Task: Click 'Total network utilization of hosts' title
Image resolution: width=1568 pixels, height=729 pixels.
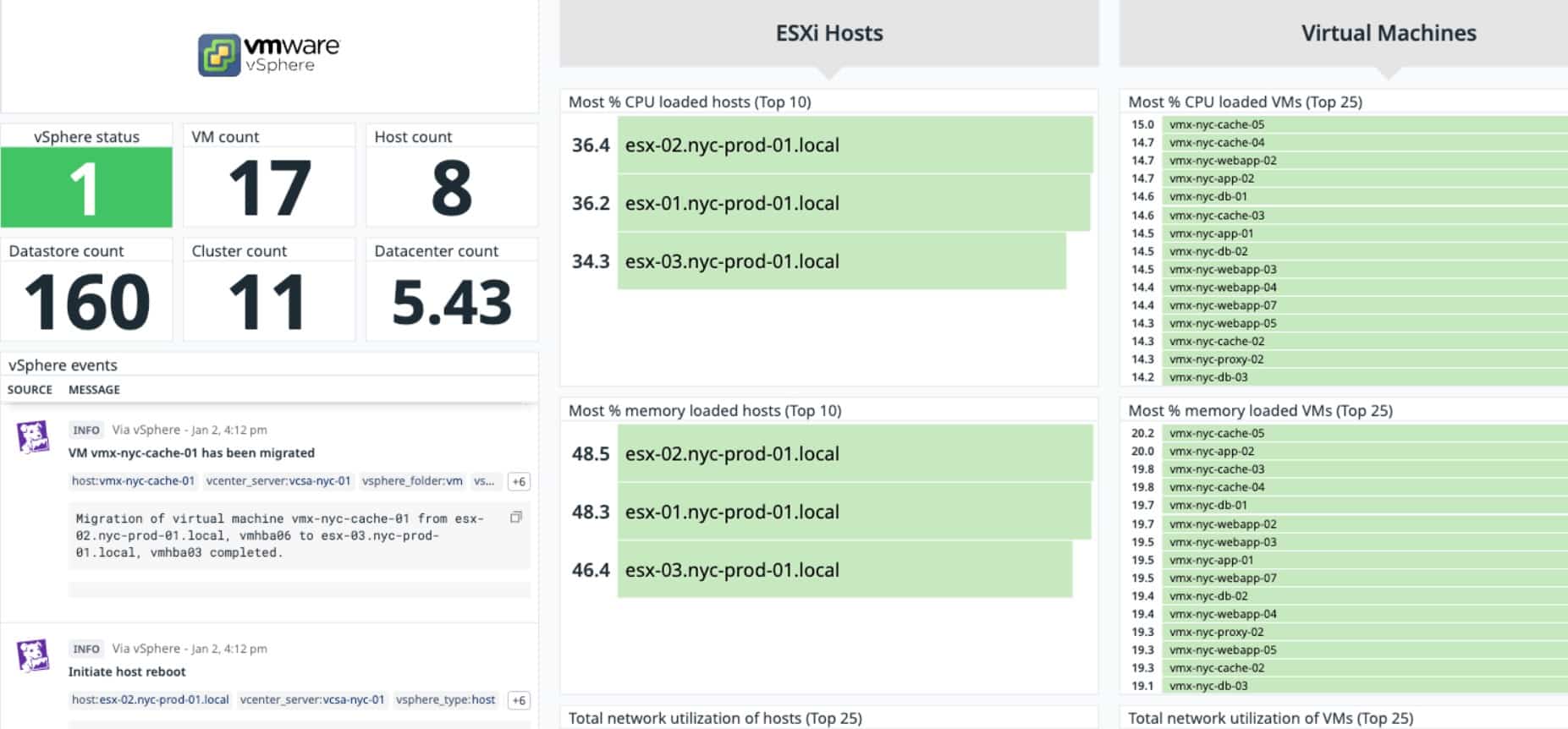Action: click(x=715, y=718)
